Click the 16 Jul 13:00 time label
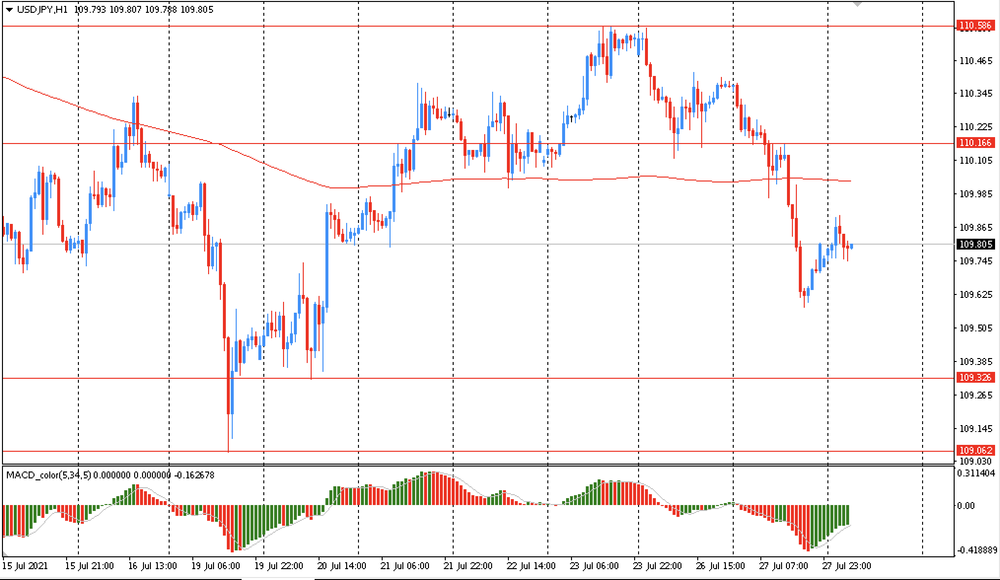 (x=152, y=566)
